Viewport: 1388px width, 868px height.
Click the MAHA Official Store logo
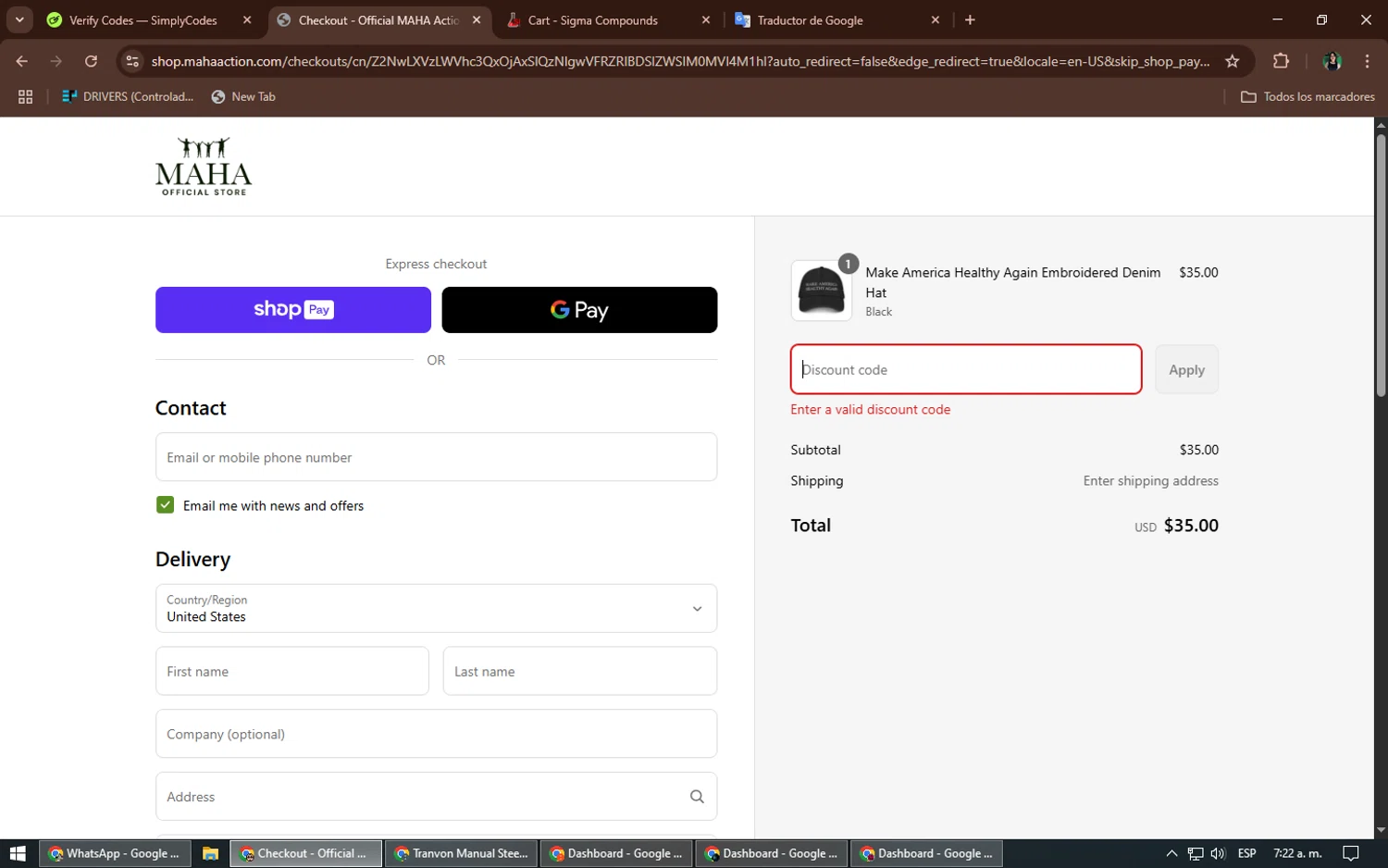click(204, 167)
